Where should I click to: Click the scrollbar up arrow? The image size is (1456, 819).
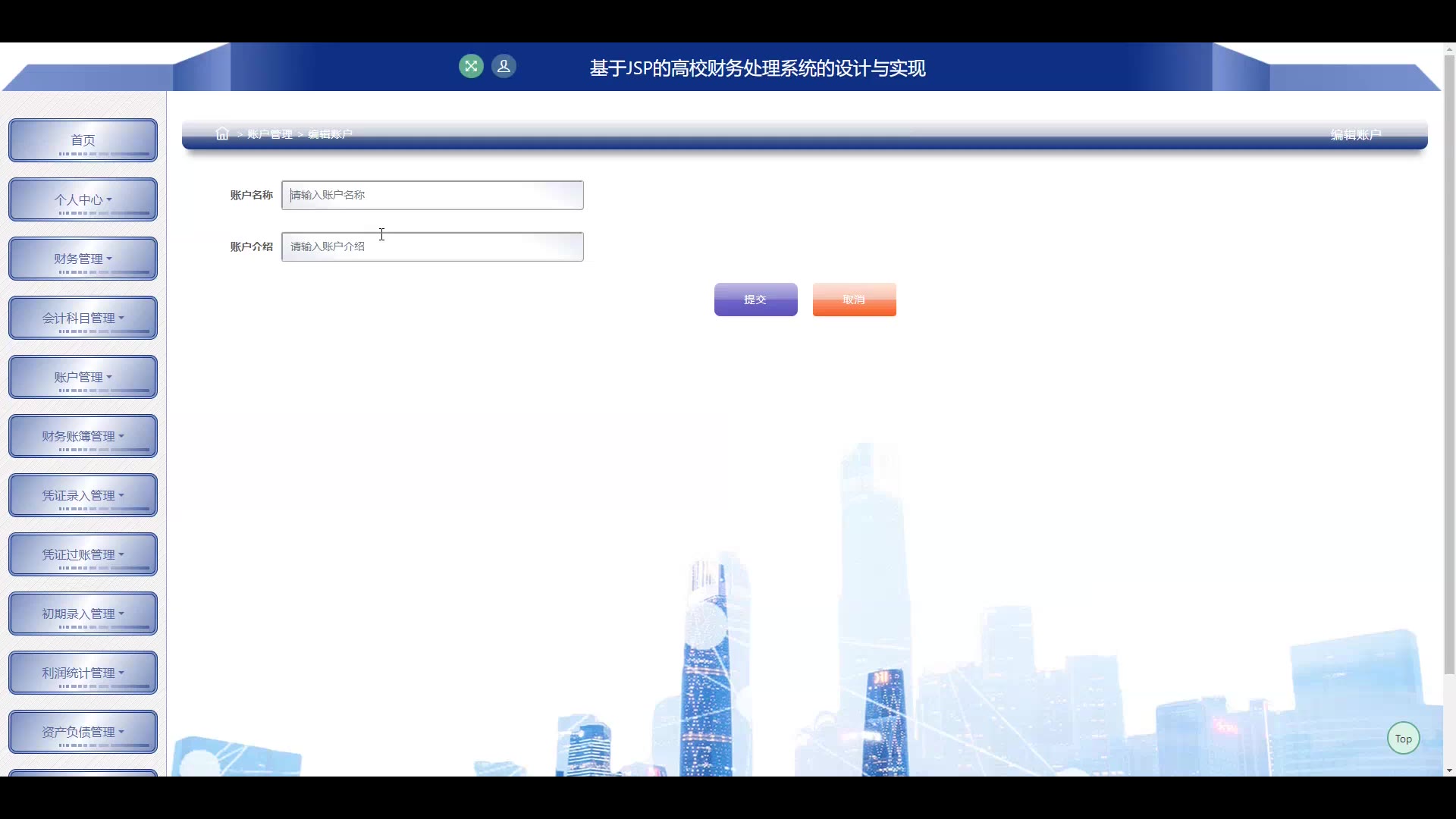coord(1449,49)
